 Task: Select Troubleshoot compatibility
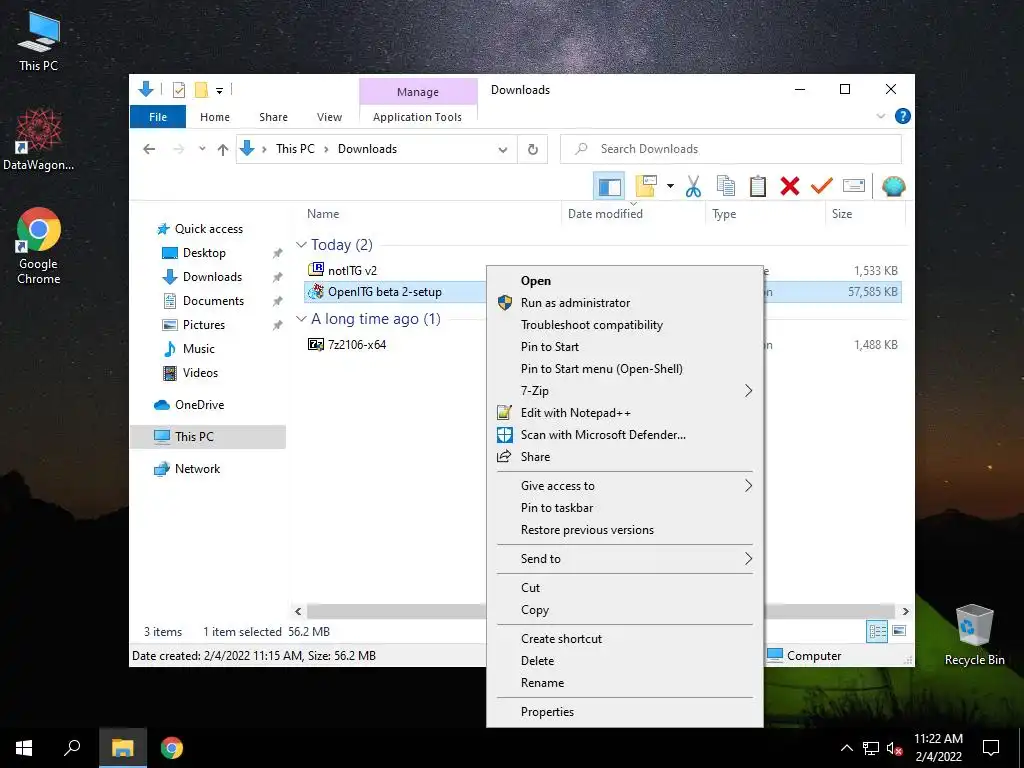625,325
